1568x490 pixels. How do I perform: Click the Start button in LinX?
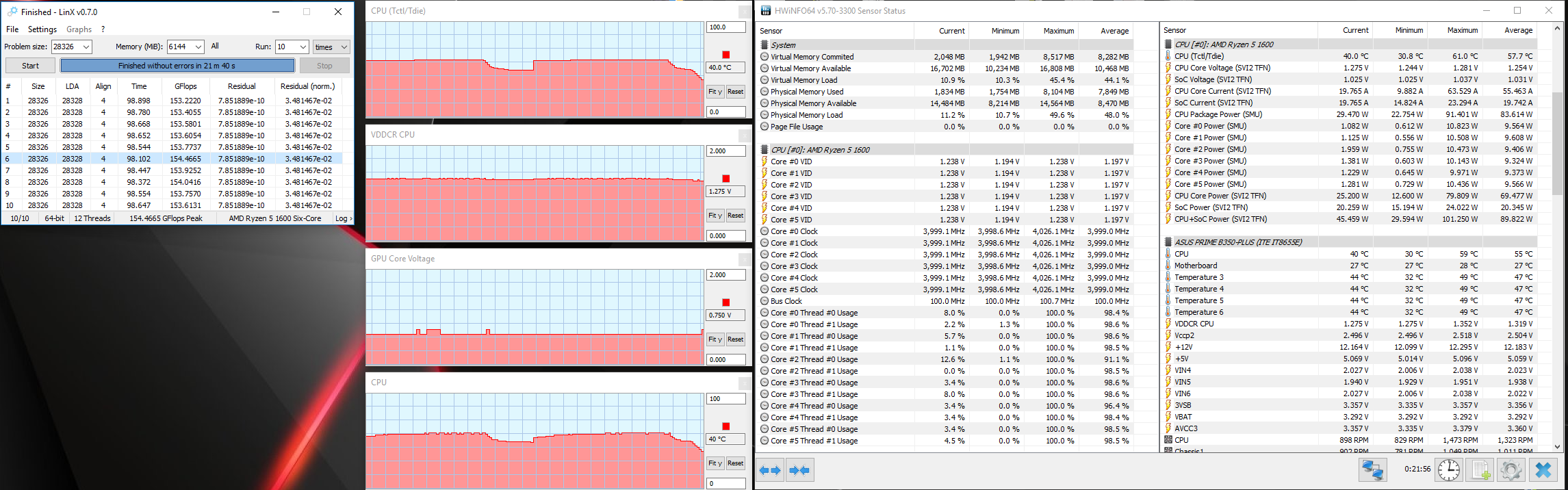[30, 66]
